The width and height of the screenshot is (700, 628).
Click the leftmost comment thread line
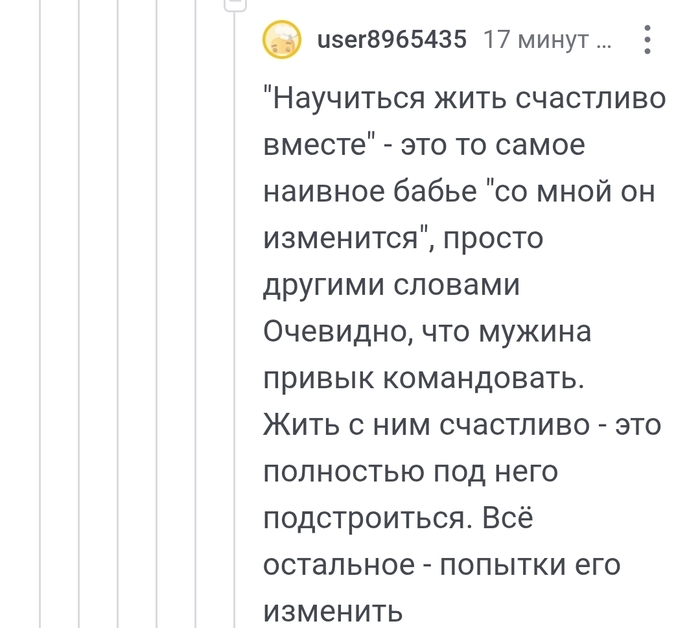point(40,320)
